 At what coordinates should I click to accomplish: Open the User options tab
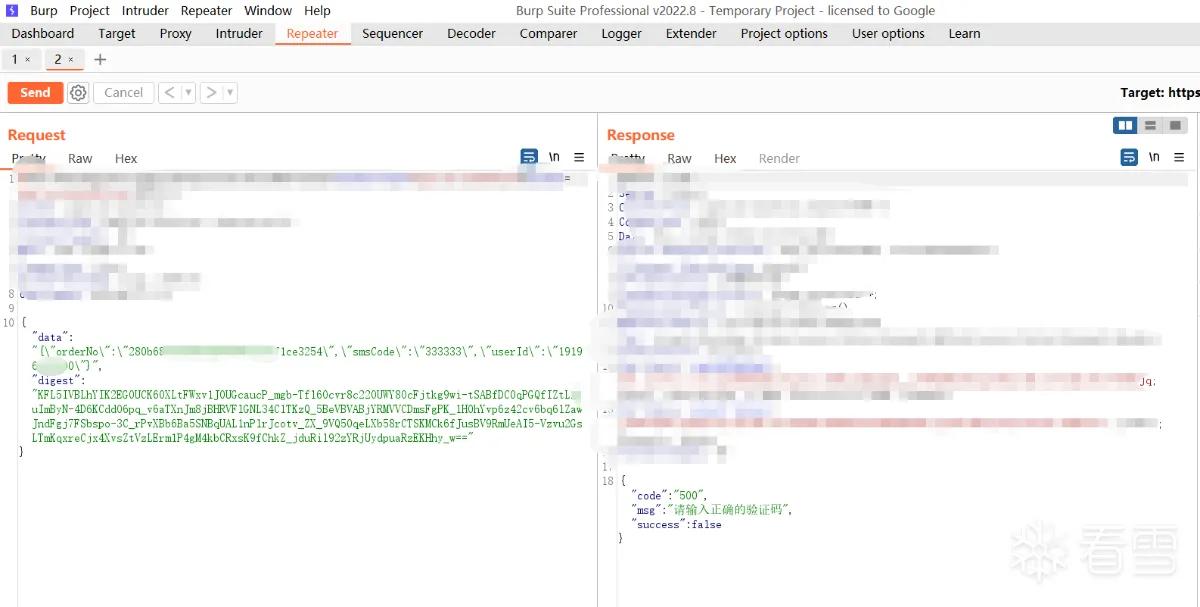888,34
